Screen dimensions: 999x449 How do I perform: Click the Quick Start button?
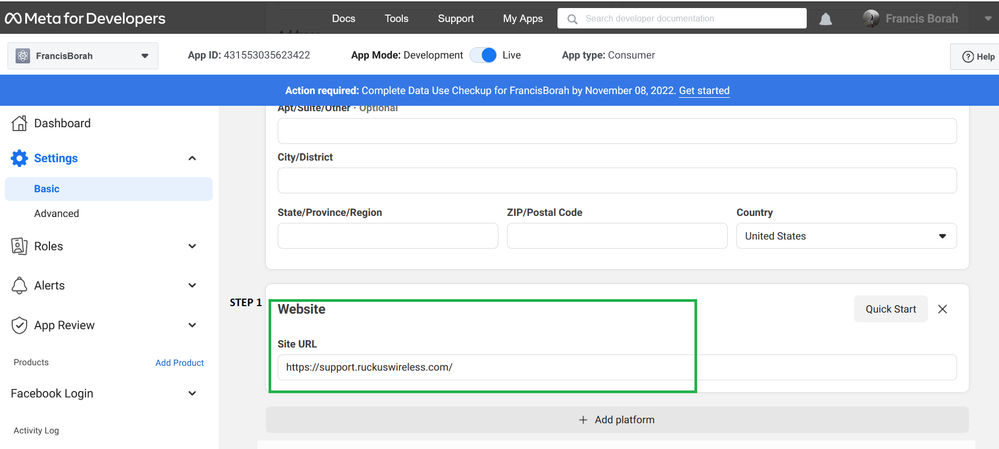click(x=890, y=309)
